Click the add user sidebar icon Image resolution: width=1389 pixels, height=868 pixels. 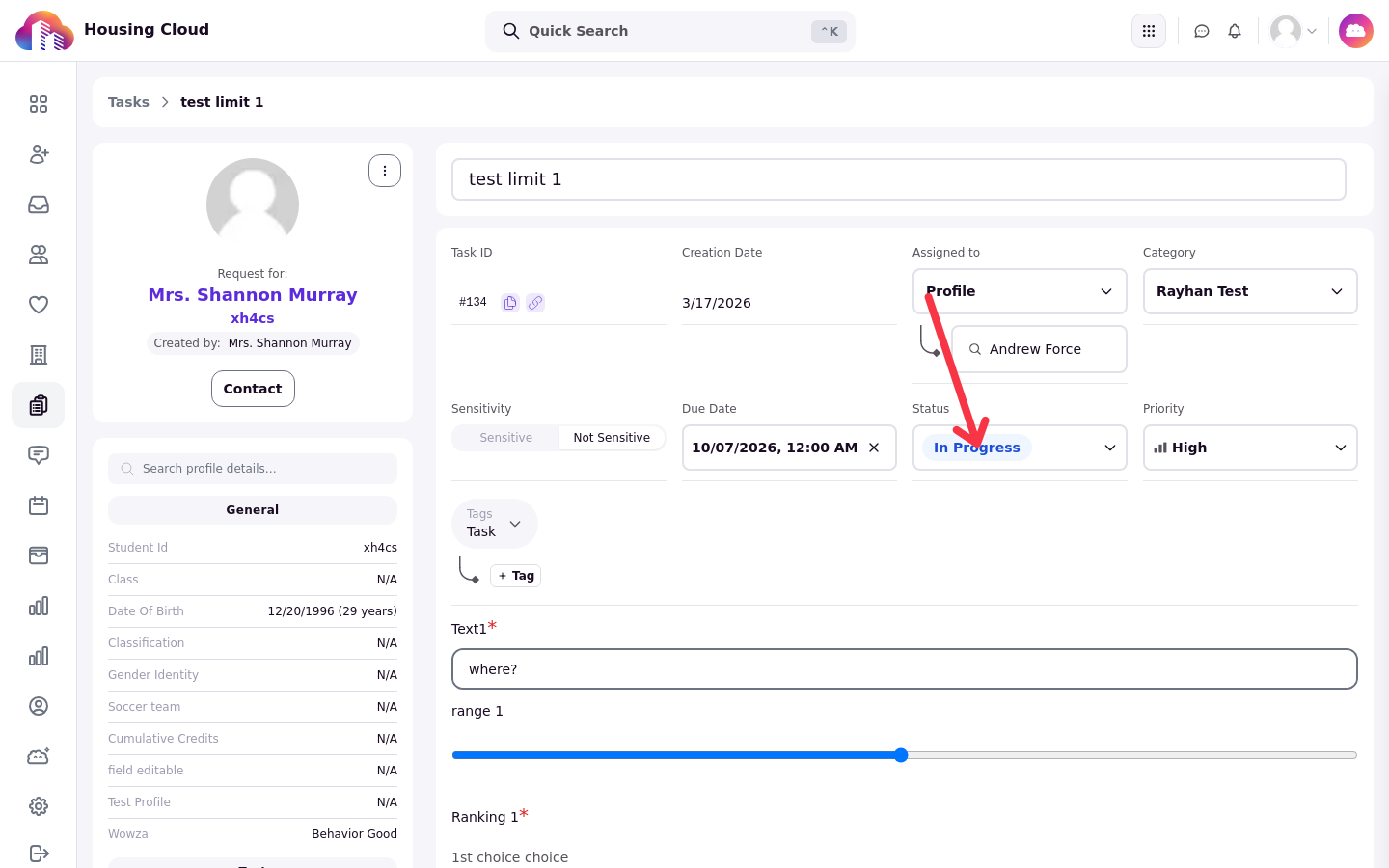click(x=39, y=154)
